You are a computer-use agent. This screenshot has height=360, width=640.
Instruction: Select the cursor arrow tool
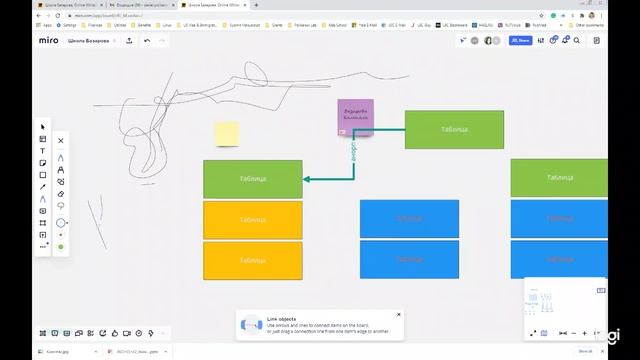click(x=43, y=127)
